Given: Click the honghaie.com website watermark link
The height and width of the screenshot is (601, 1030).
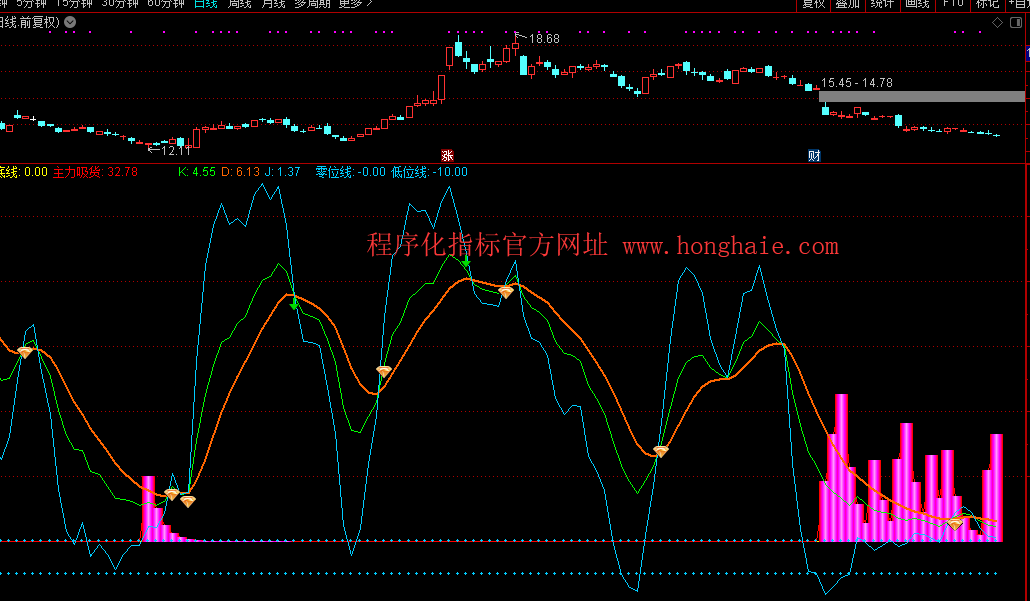Looking at the screenshot, I should pyautogui.click(x=730, y=246).
